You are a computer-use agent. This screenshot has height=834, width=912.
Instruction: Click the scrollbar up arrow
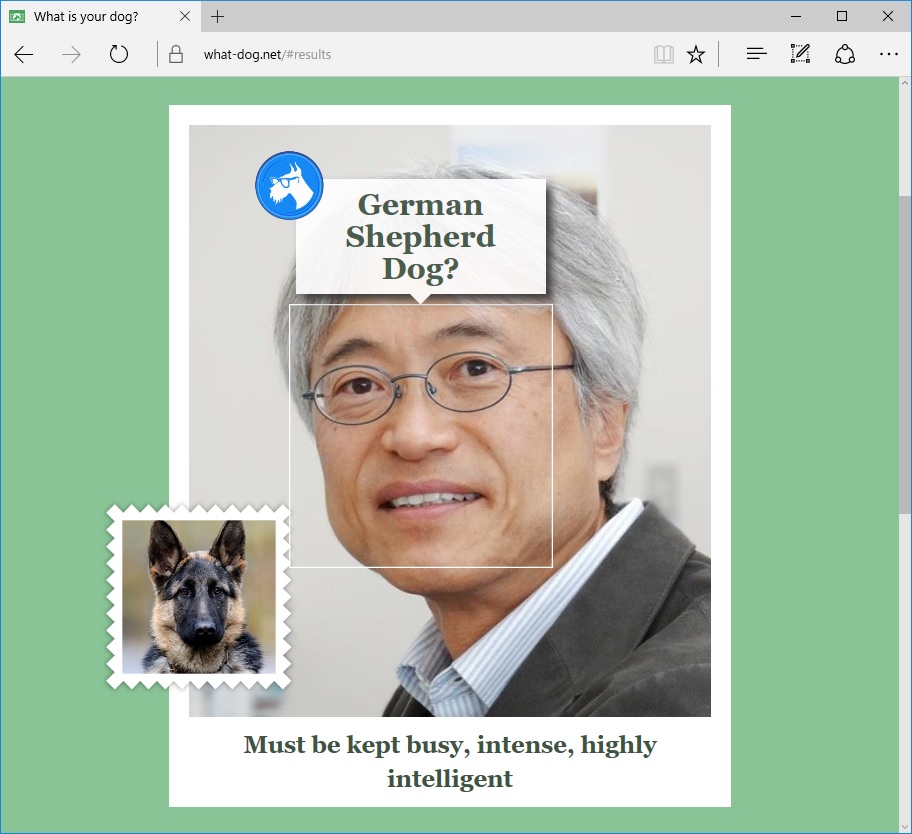pos(904,83)
